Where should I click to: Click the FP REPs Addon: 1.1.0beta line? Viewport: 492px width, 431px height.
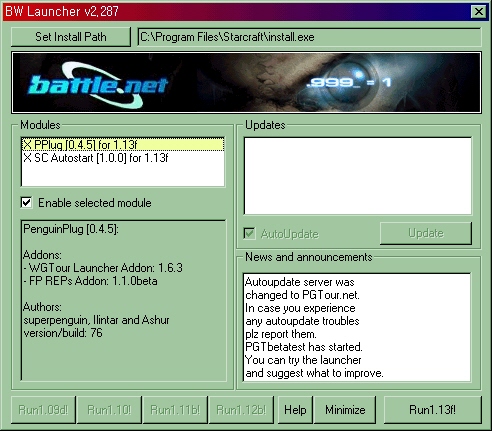point(90,281)
